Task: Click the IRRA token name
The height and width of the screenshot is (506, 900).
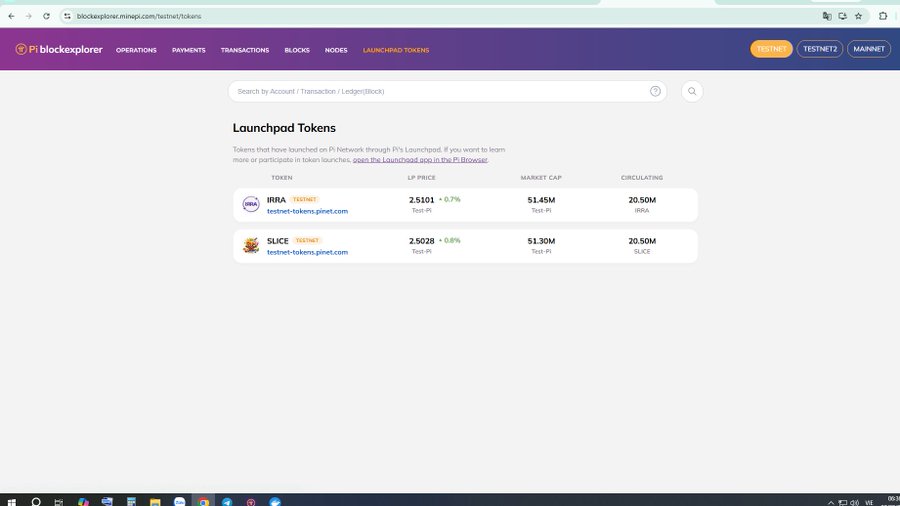Action: click(x=276, y=200)
